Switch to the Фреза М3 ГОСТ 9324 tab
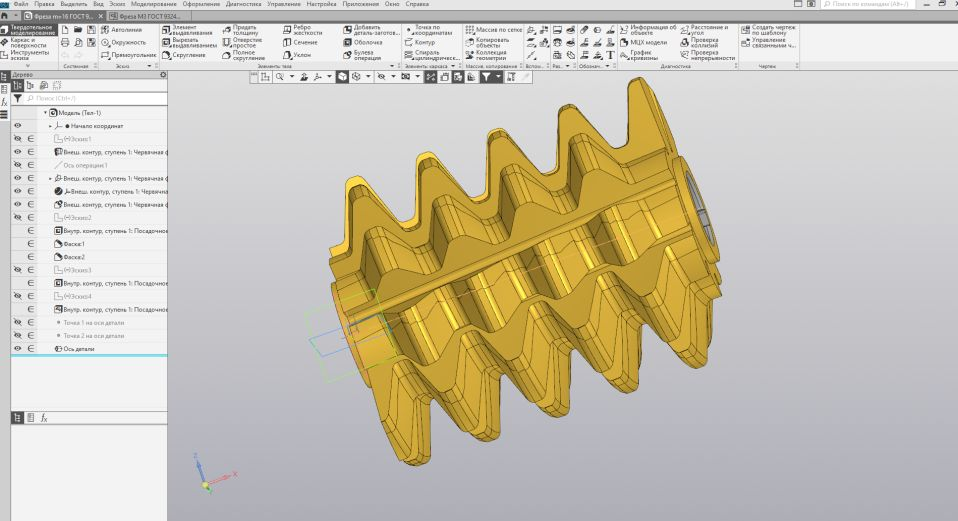958x521 pixels. point(150,16)
